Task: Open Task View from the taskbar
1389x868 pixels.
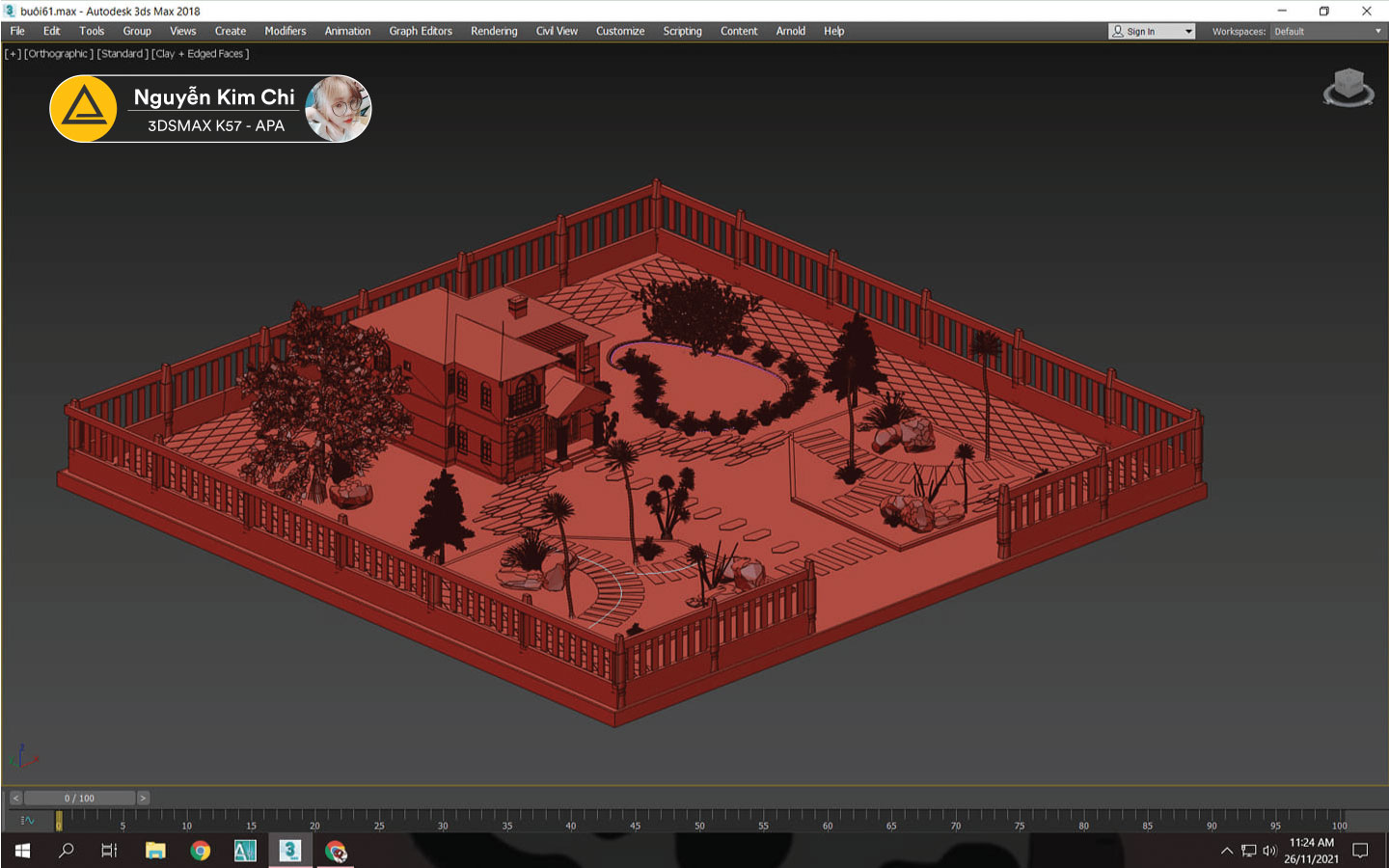Action: pos(110,851)
